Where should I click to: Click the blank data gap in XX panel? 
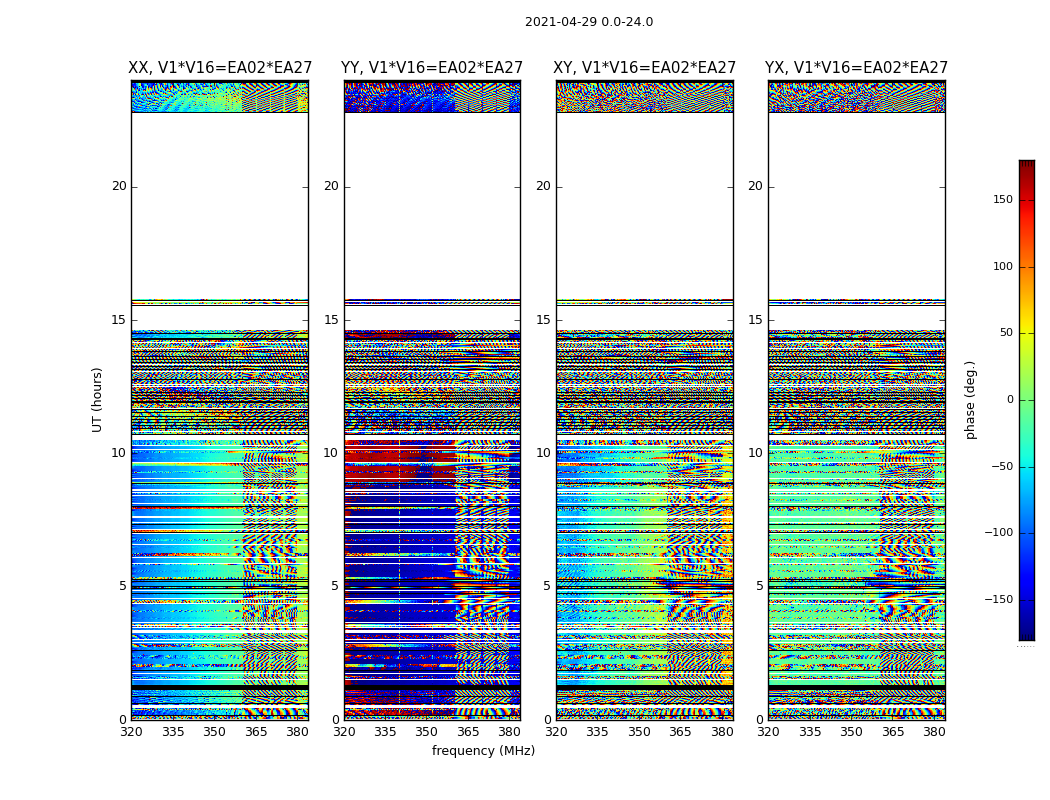click(x=220, y=205)
